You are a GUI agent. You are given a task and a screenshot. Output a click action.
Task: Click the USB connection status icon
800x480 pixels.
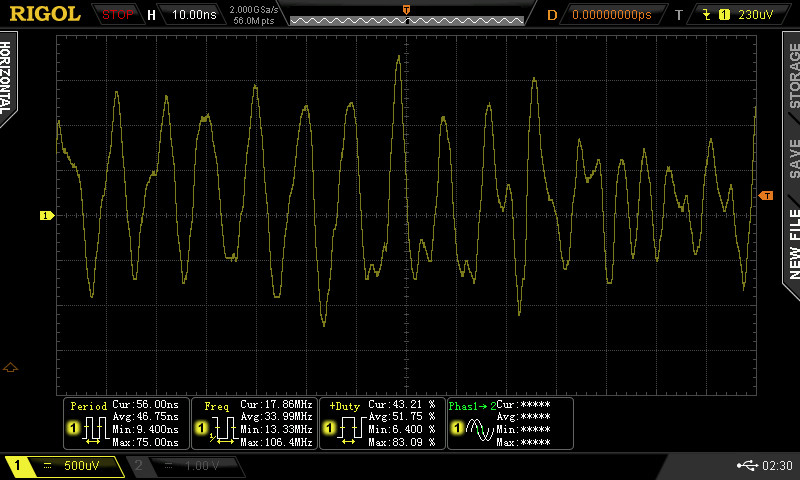point(747,465)
